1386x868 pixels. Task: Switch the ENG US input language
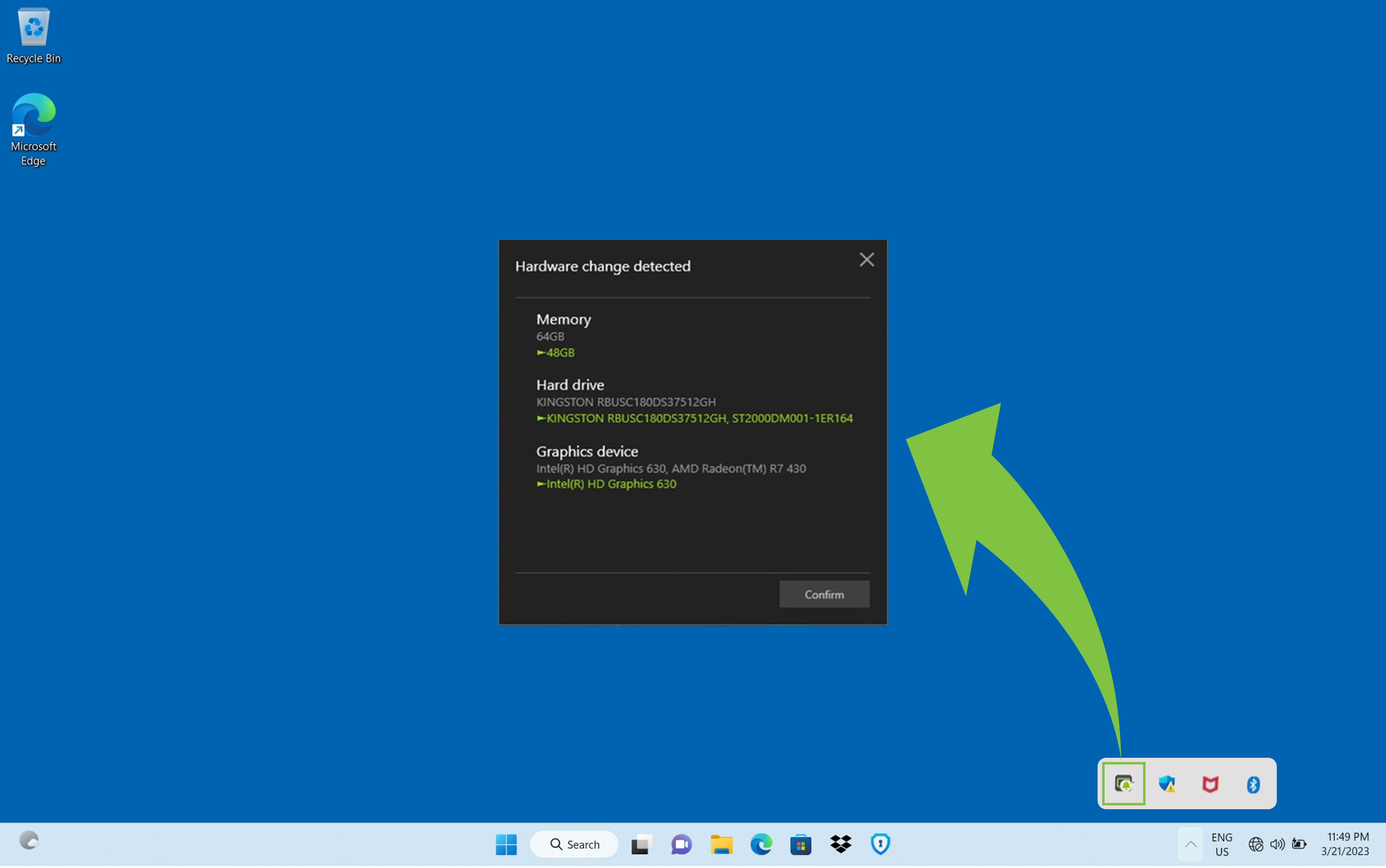click(1222, 844)
